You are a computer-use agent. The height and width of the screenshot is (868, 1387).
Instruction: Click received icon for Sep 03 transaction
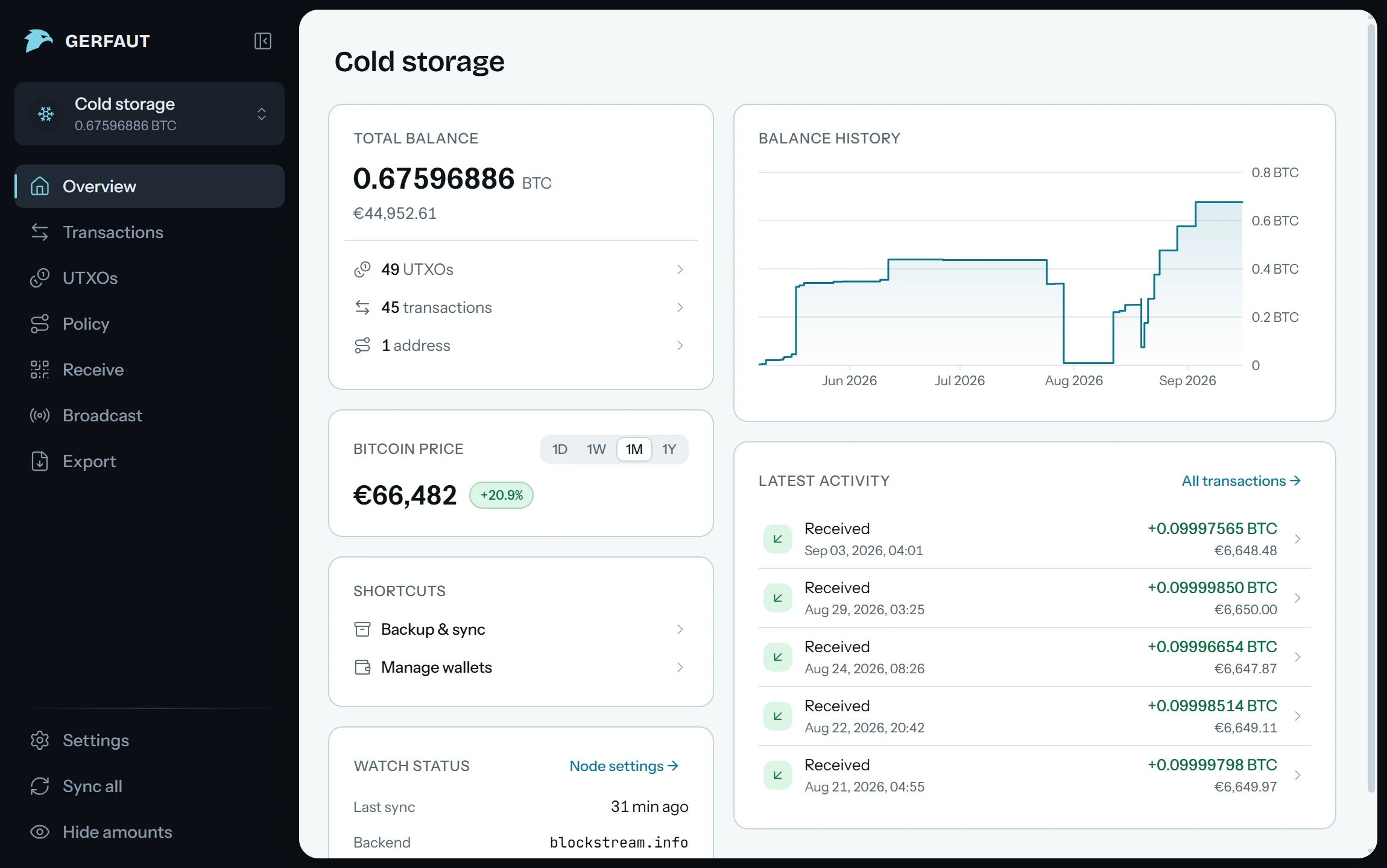coord(778,539)
